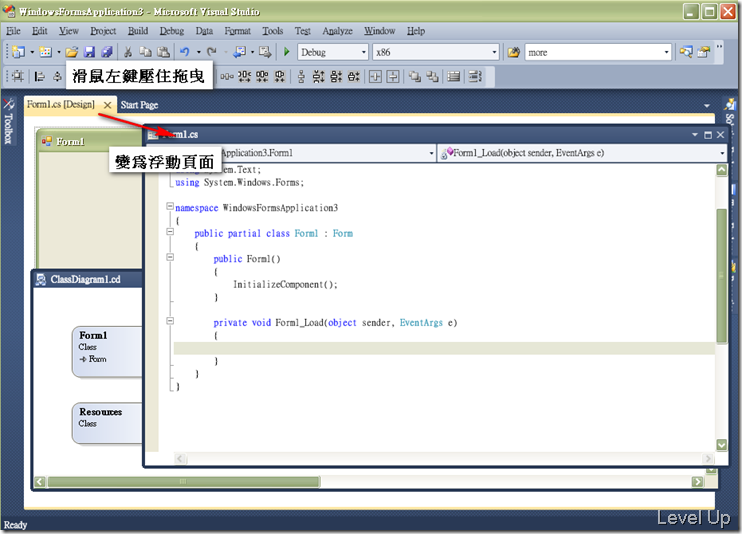Click the Bring to Front icon

click(x=415, y=76)
